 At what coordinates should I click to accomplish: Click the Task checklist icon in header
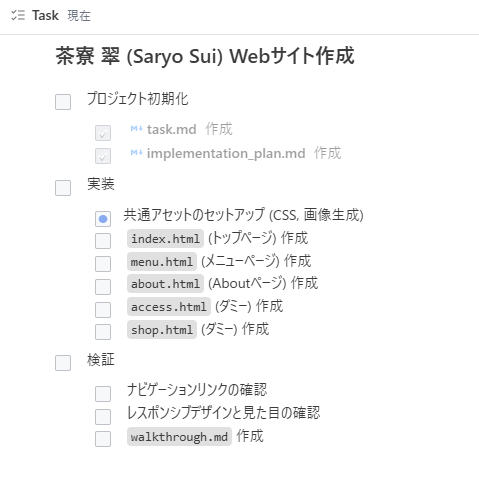point(18,15)
